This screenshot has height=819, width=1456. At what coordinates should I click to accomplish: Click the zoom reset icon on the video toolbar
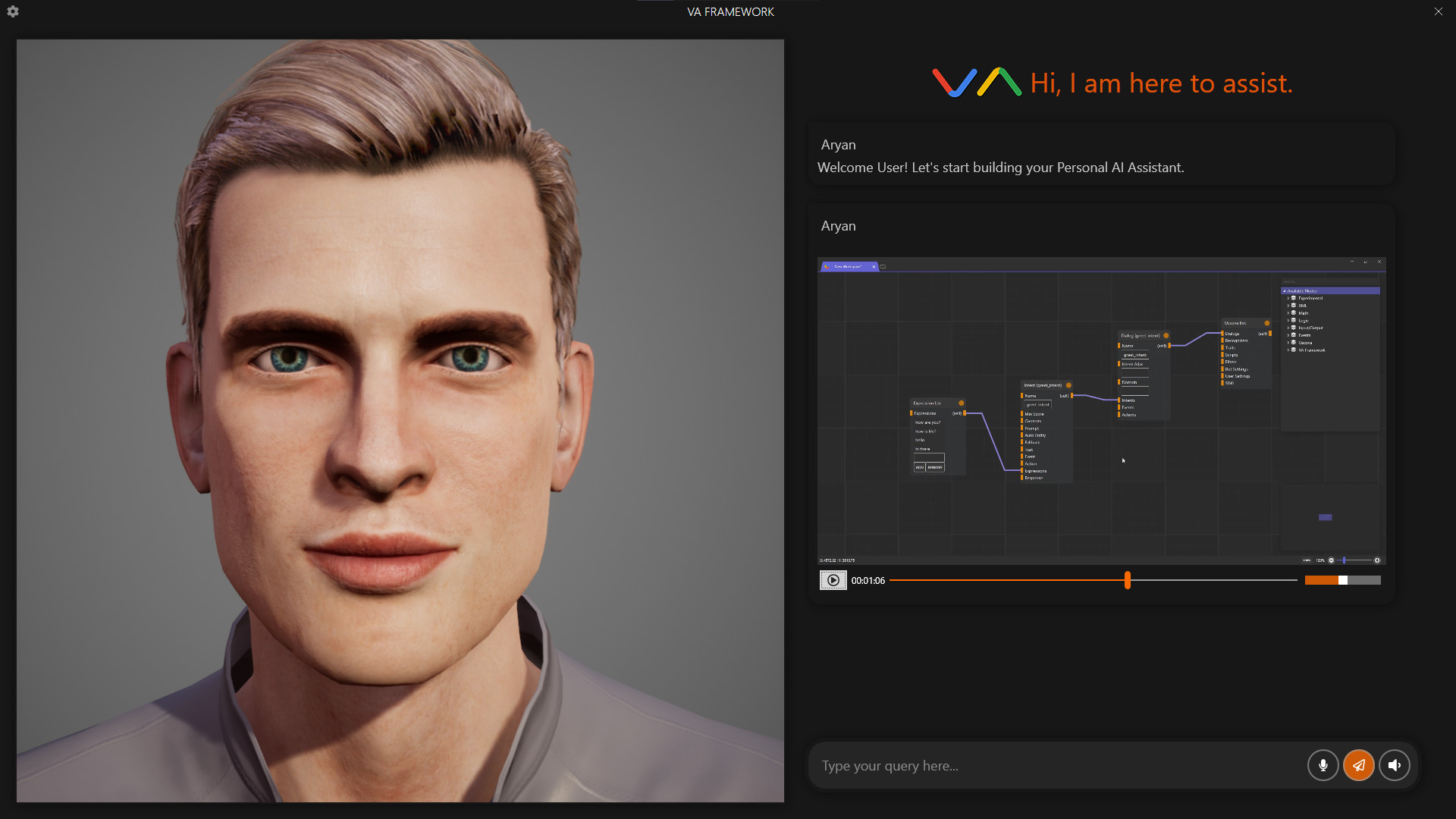pyautogui.click(x=1377, y=560)
